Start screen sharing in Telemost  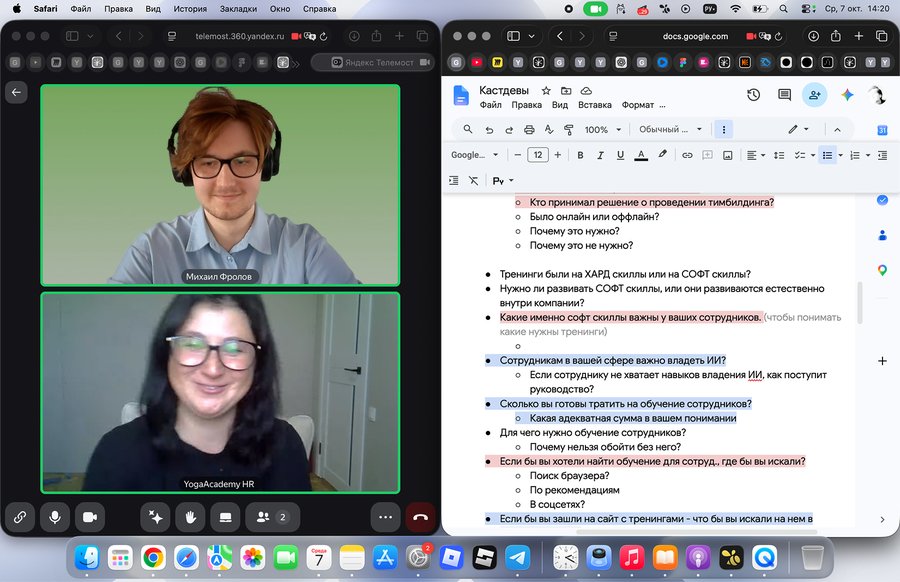point(226,517)
